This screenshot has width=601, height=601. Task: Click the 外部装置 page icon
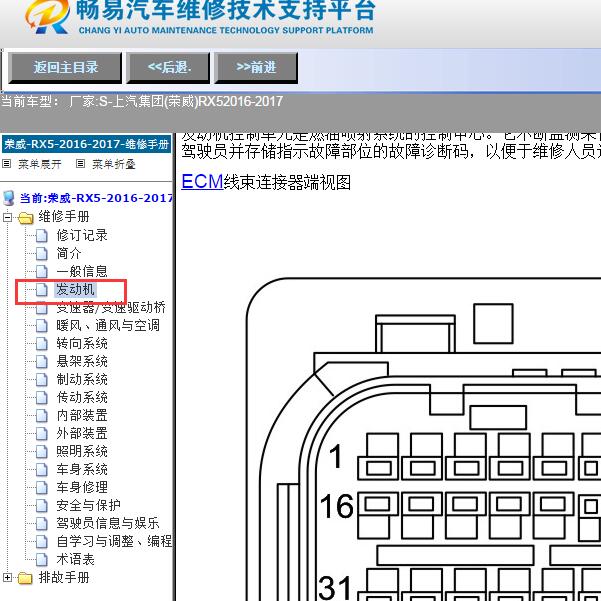42,434
